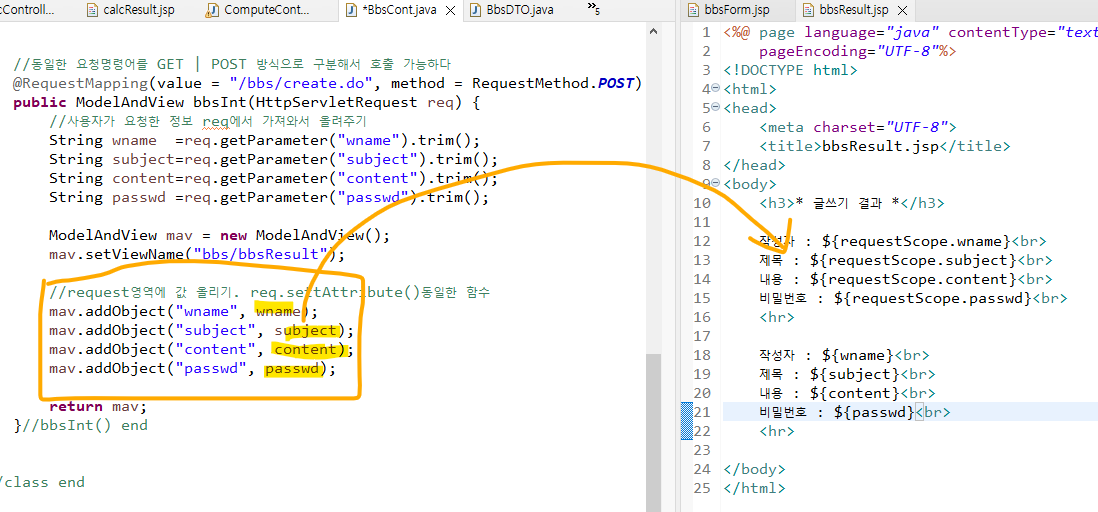The height and width of the screenshot is (512, 1098).
Task: Switch to the calcResult.jsp editor tab
Action: click(130, 10)
